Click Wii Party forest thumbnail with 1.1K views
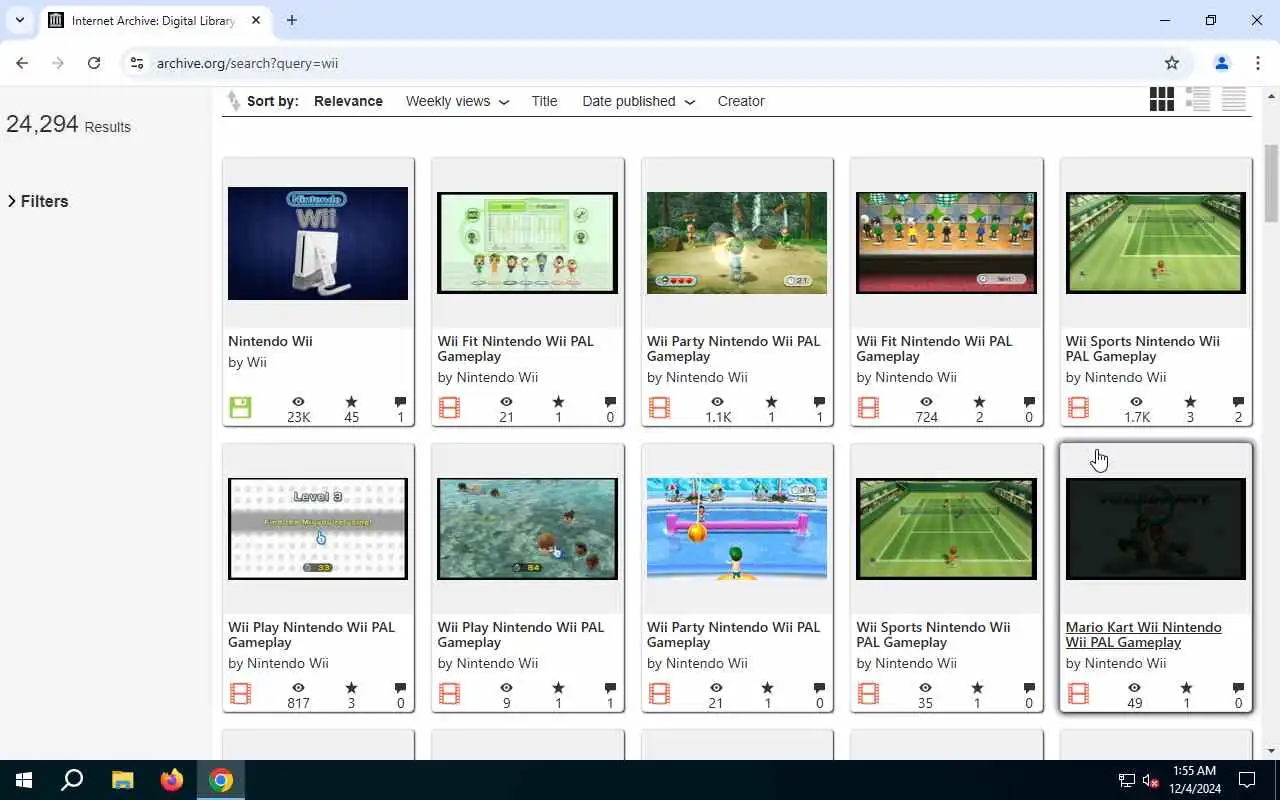Screen dimensions: 1280x800 737,243
